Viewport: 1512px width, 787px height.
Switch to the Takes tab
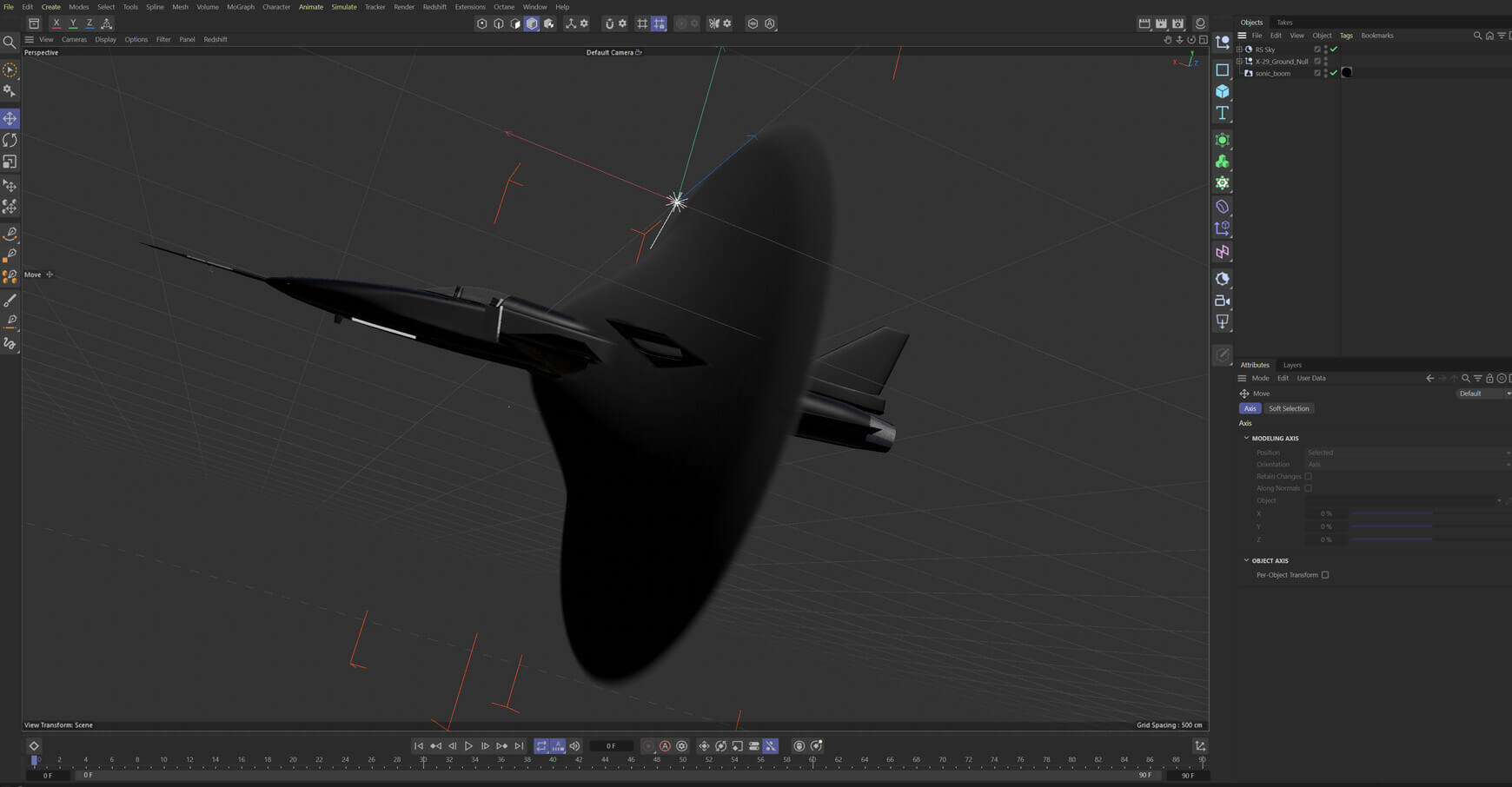(1283, 22)
